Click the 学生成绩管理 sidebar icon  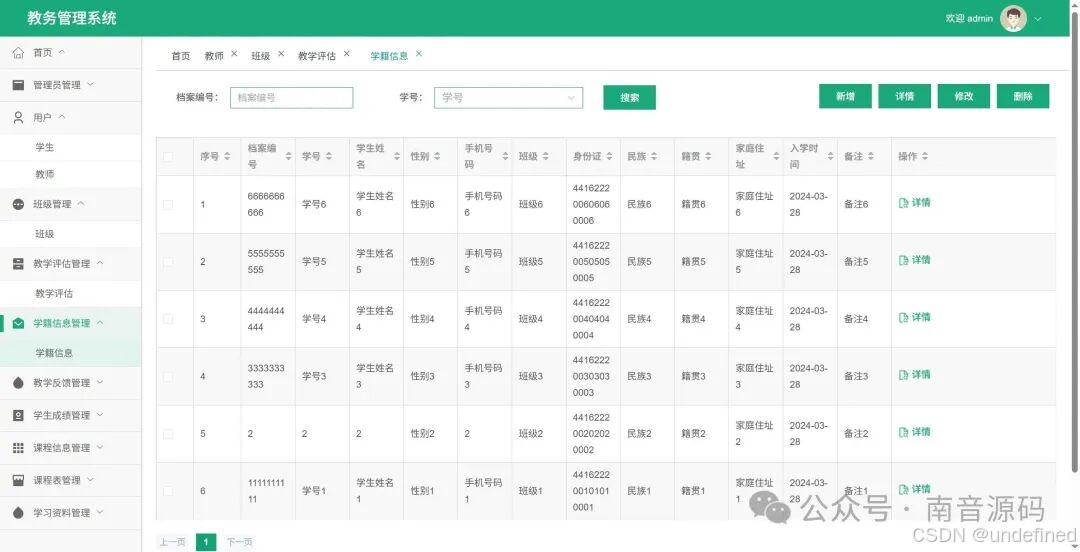pyautogui.click(x=19, y=416)
